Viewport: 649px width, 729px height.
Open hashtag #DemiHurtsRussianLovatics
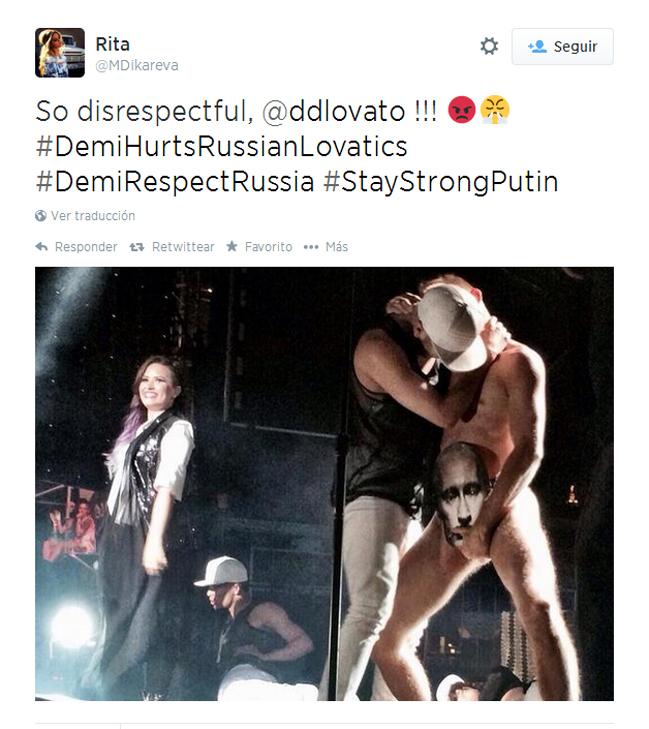tap(221, 146)
